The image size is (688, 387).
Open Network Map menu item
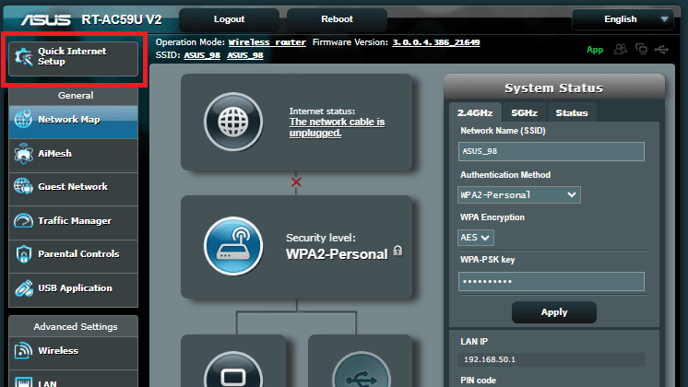click(x=73, y=122)
